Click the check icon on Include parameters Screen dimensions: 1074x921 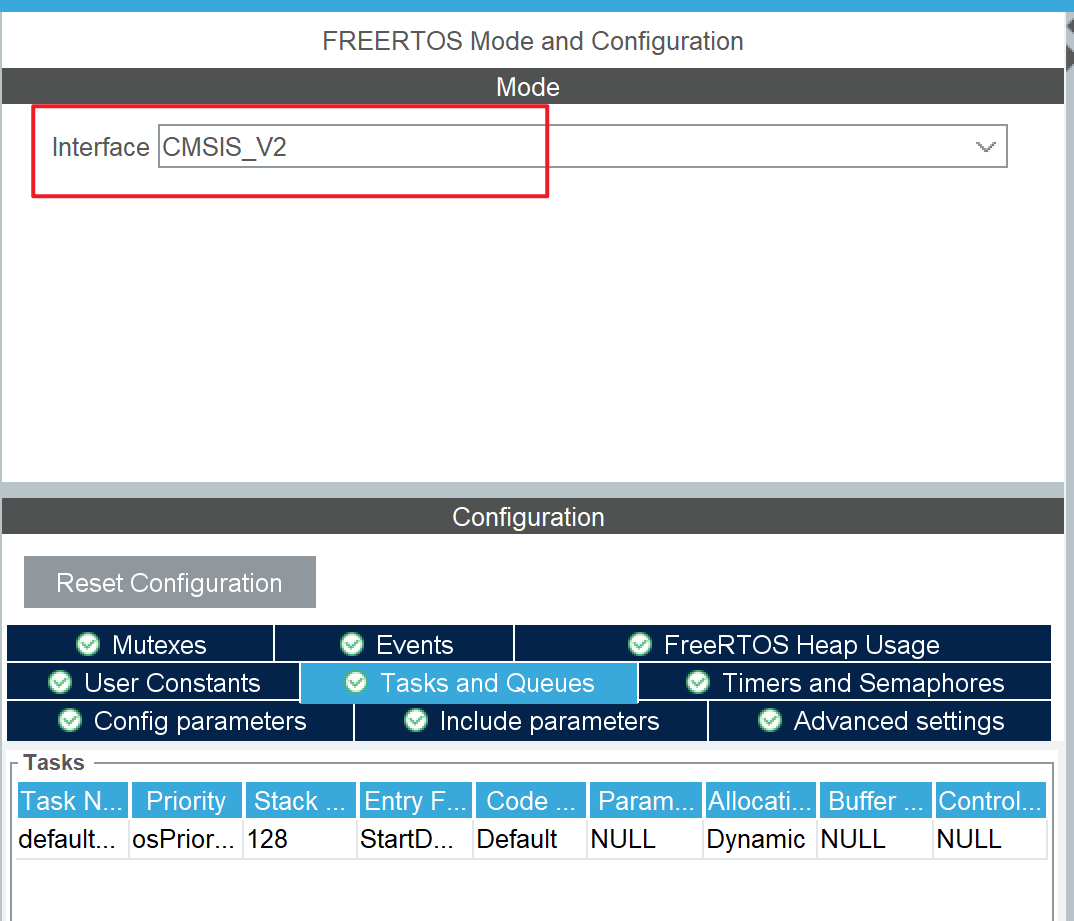pos(415,720)
